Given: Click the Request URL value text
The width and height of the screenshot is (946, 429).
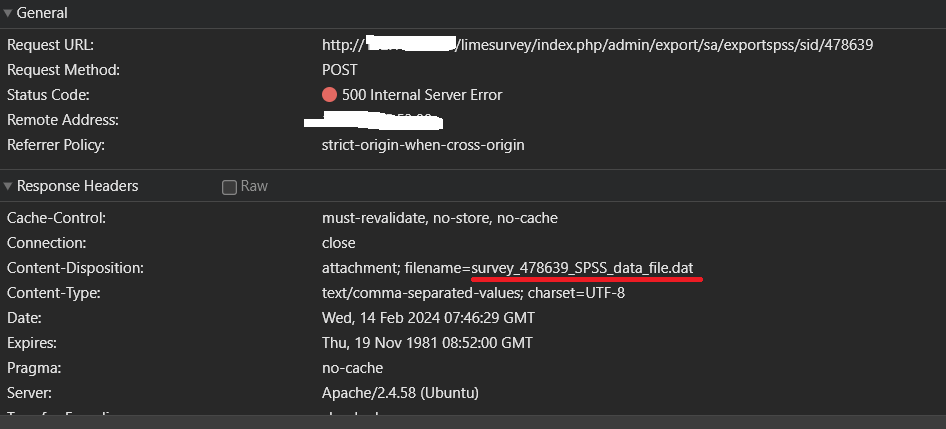Looking at the screenshot, I should [600, 45].
